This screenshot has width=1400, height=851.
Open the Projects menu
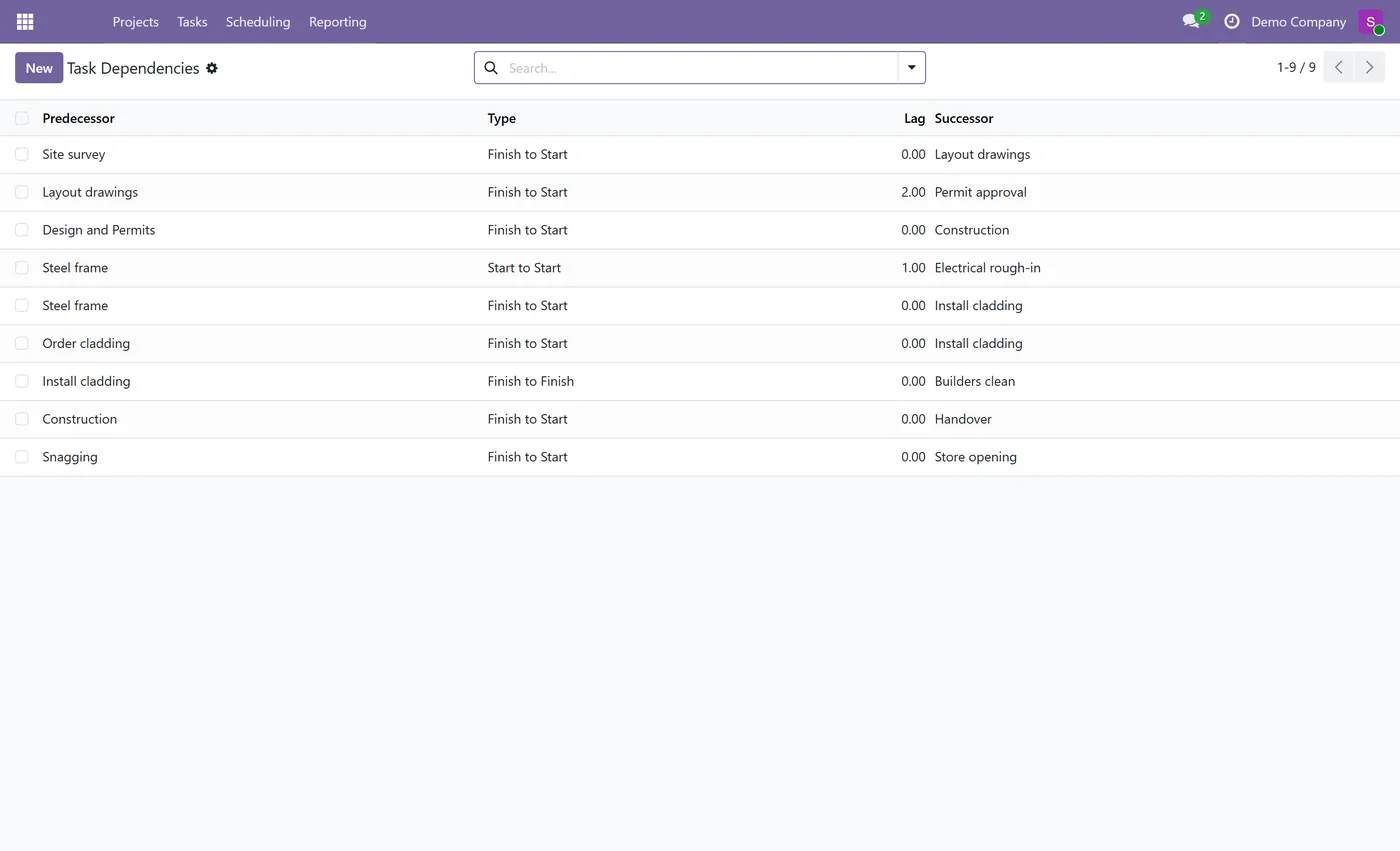pos(135,22)
